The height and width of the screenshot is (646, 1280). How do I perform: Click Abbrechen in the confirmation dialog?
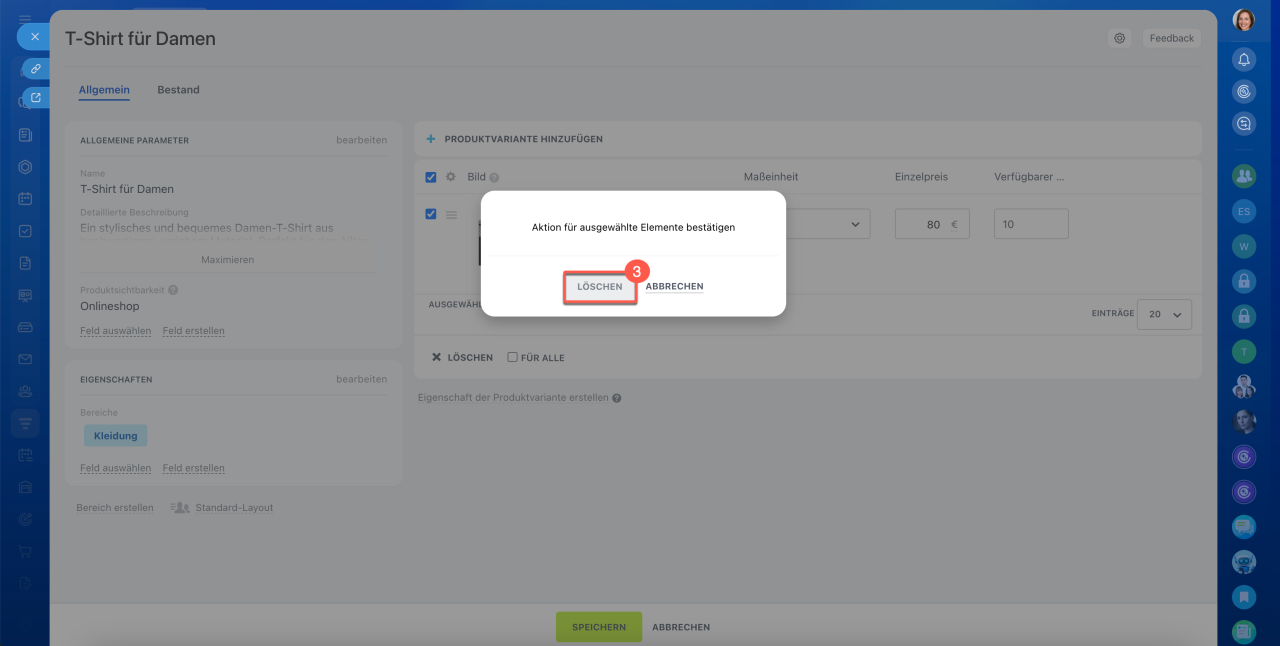(674, 287)
